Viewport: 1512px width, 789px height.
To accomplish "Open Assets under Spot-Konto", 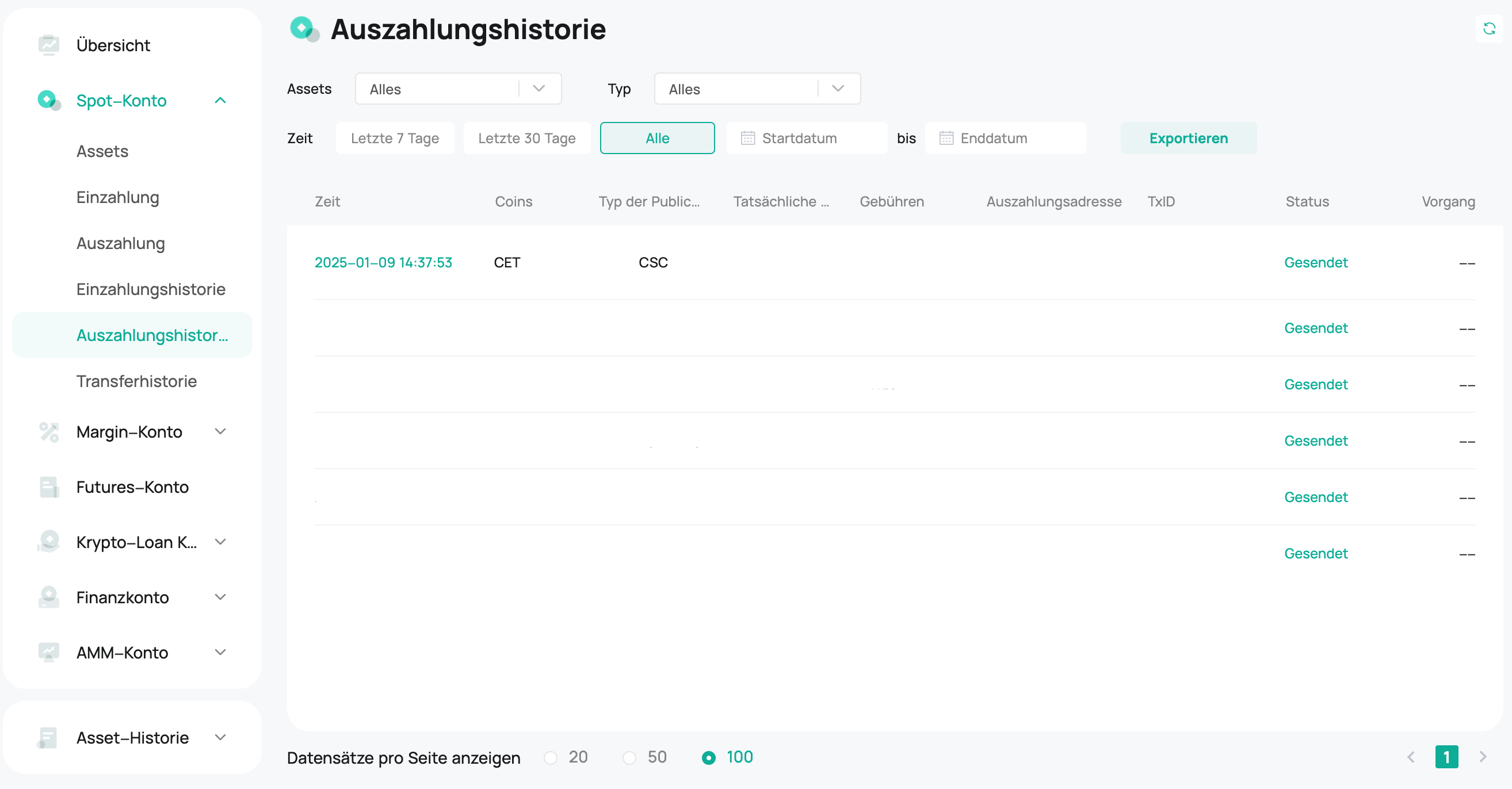I will point(102,151).
